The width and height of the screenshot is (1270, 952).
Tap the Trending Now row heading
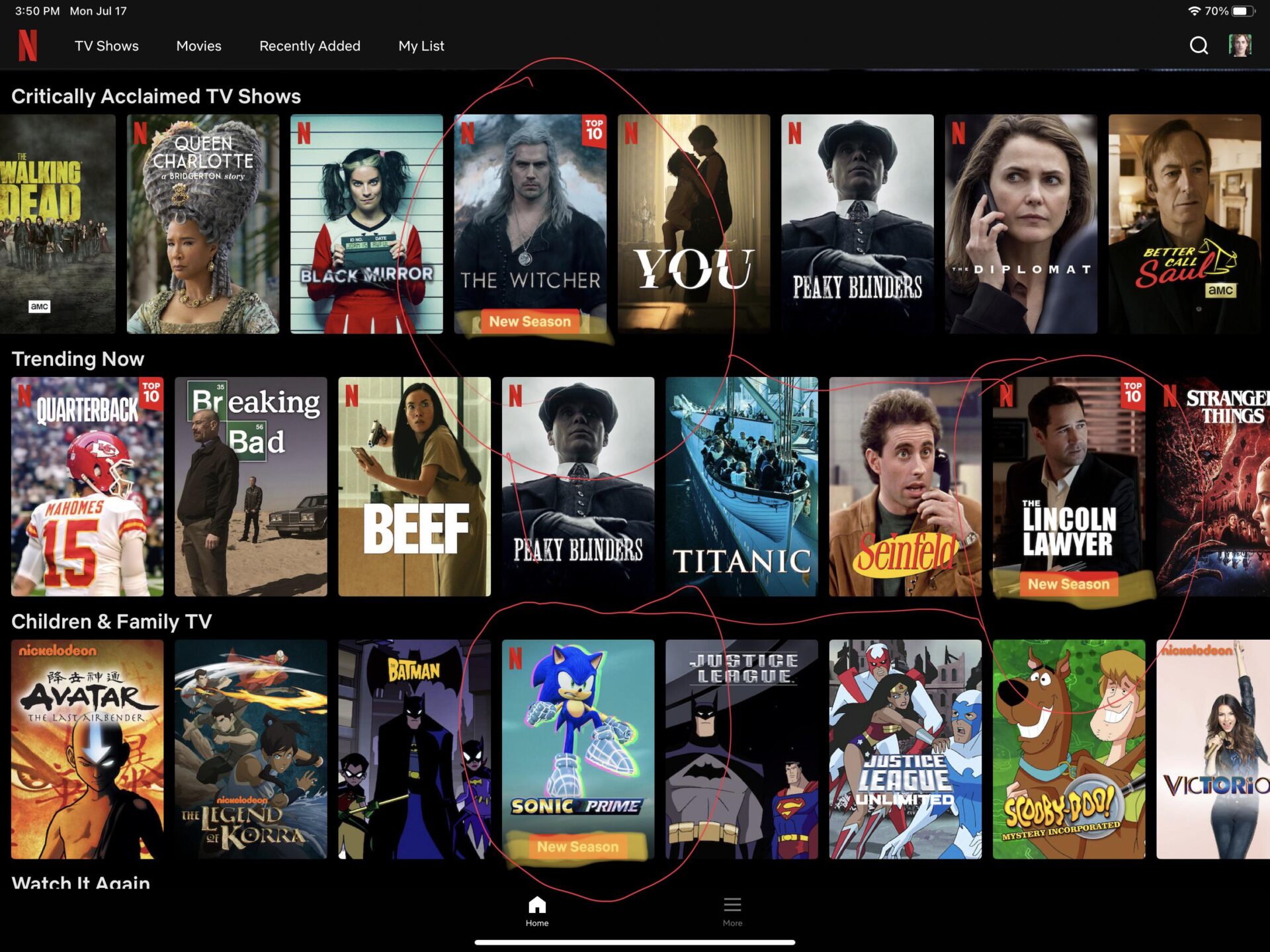pyautogui.click(x=78, y=359)
